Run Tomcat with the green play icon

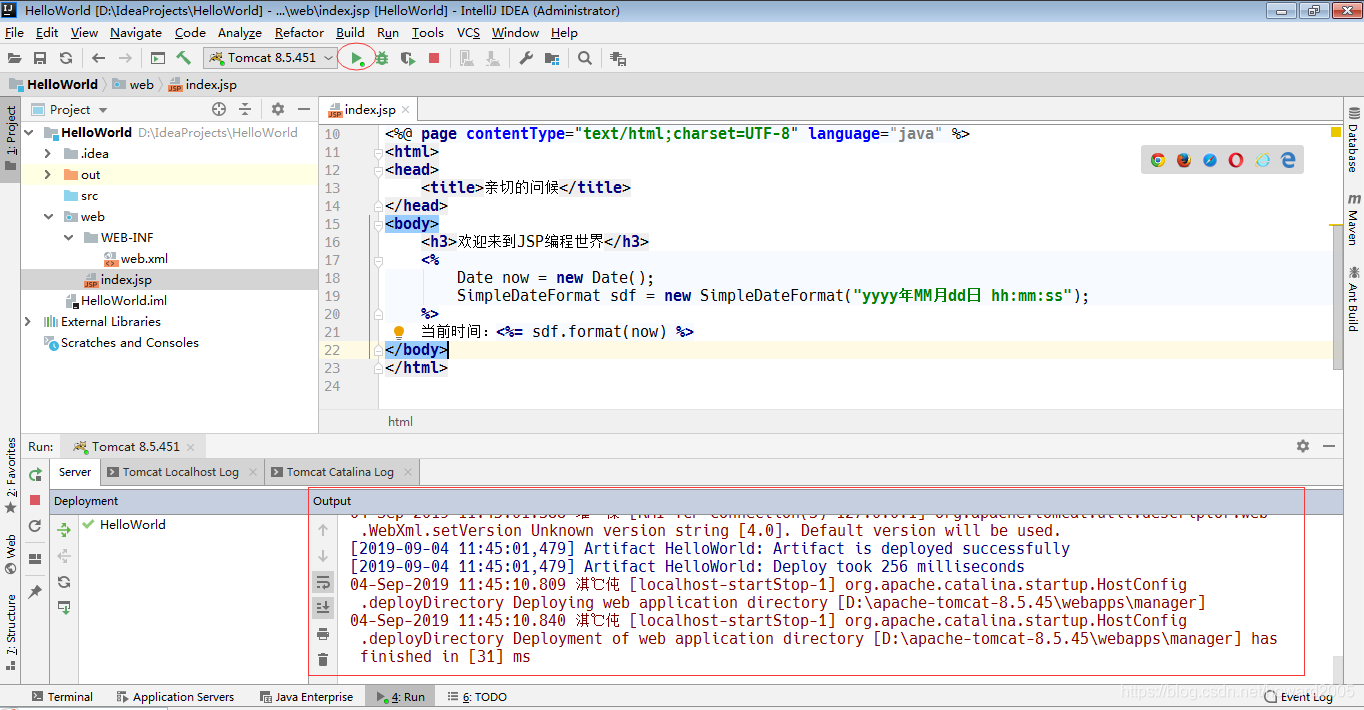357,58
